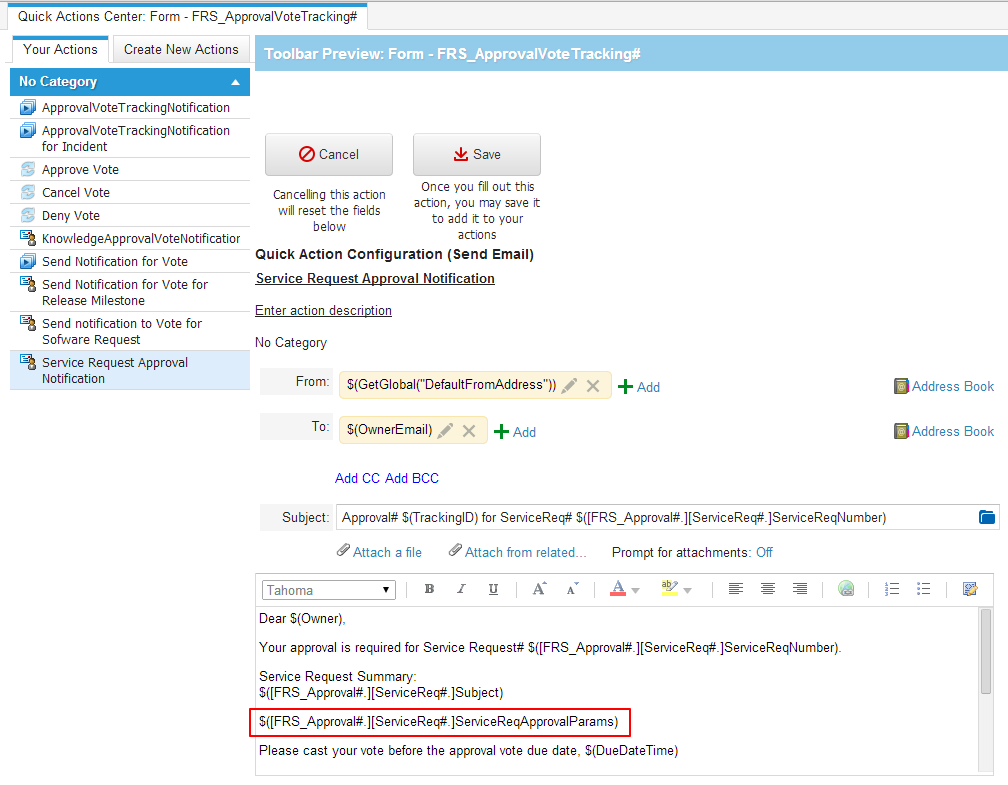This screenshot has width=1008, height=785.
Task: Click the Attach a file paperclip icon
Action: point(344,551)
